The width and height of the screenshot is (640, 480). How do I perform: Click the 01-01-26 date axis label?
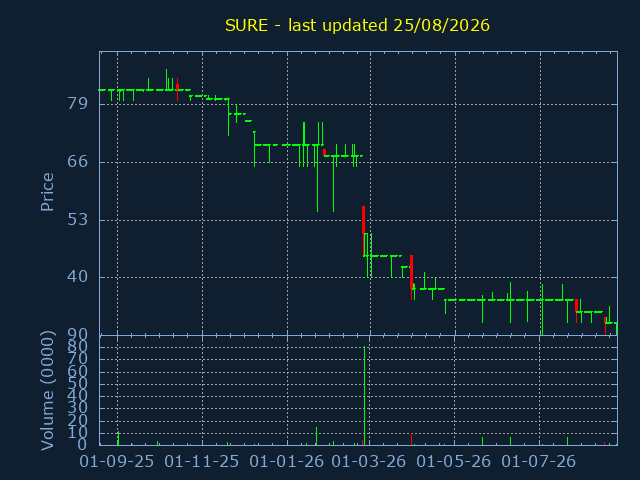tap(287, 462)
